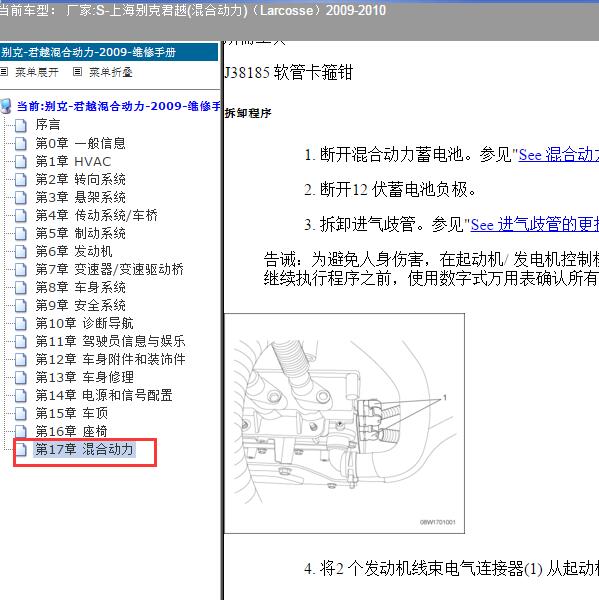The width and height of the screenshot is (599, 600).
Task: Click the root manual book icon
Action: coord(6,106)
